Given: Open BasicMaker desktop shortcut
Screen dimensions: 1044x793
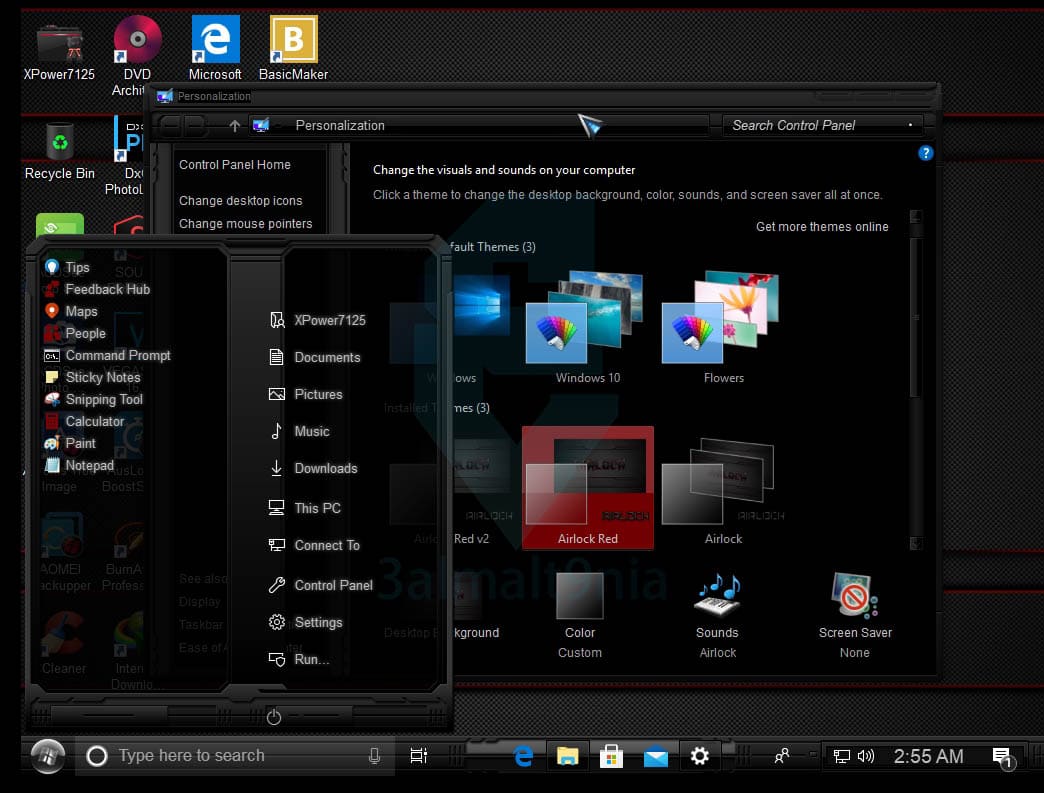Looking at the screenshot, I should (293, 48).
